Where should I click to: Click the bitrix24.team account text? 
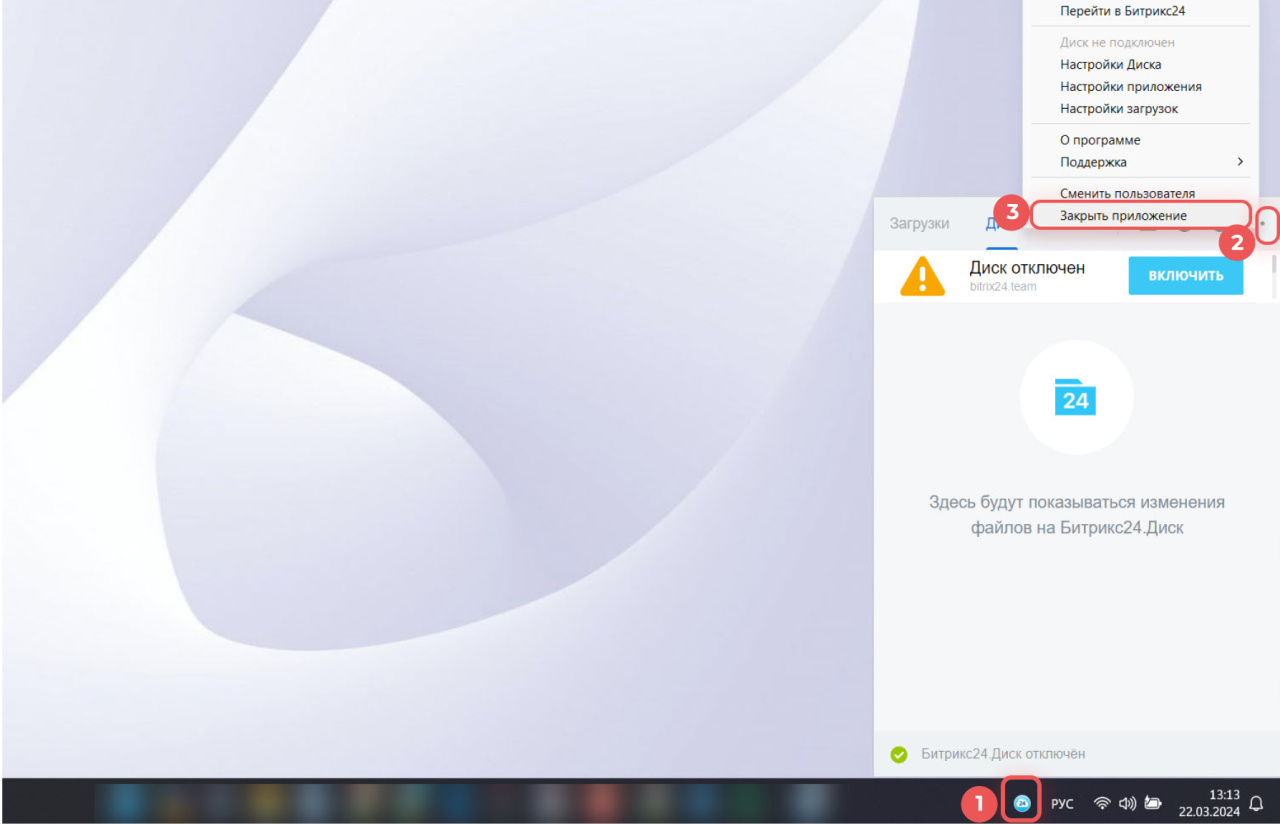tap(1003, 287)
